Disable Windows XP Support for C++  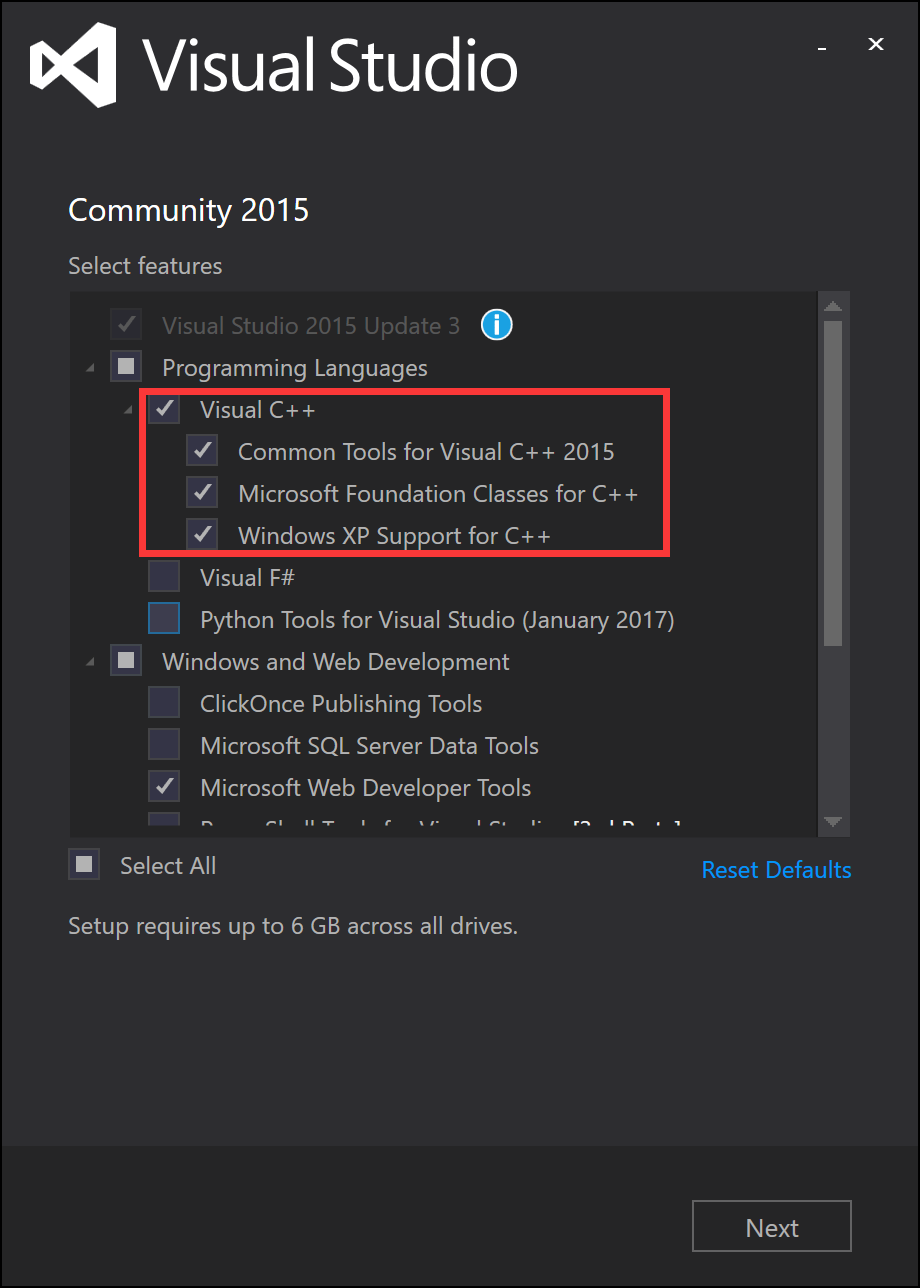203,535
